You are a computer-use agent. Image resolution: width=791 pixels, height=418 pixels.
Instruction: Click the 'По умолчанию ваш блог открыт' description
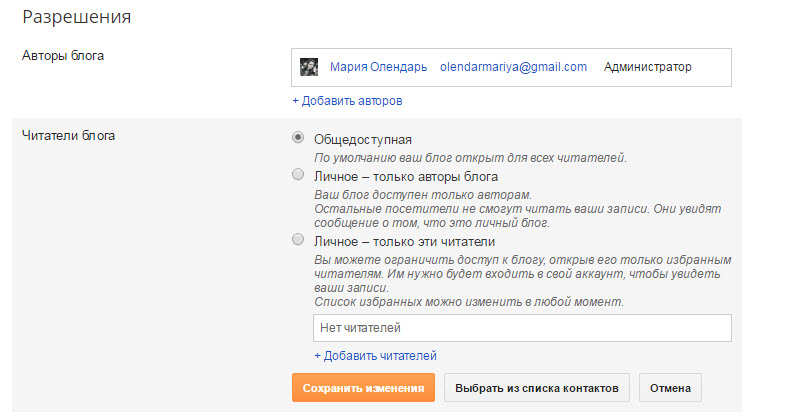click(469, 158)
